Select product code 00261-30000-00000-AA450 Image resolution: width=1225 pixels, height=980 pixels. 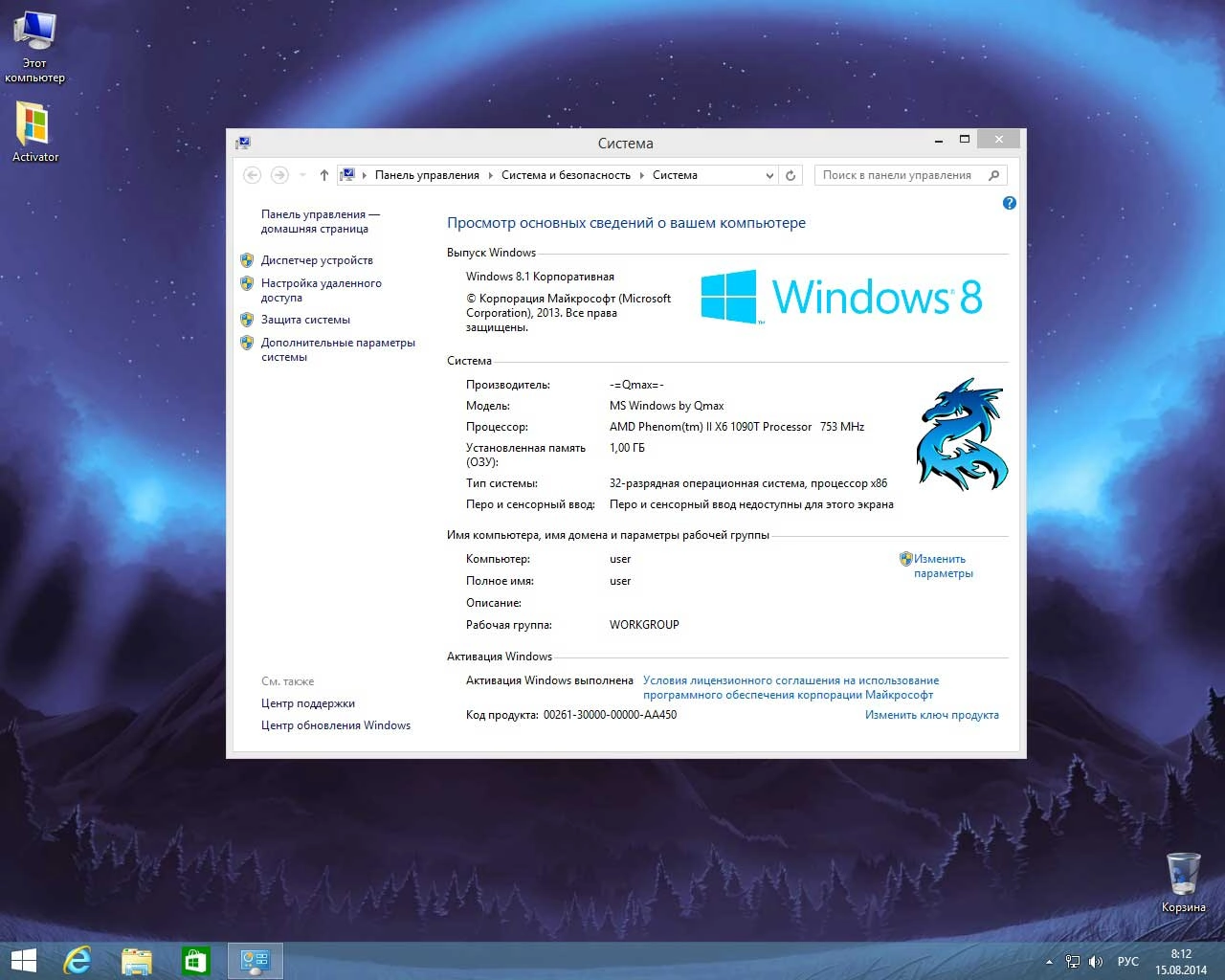610,715
